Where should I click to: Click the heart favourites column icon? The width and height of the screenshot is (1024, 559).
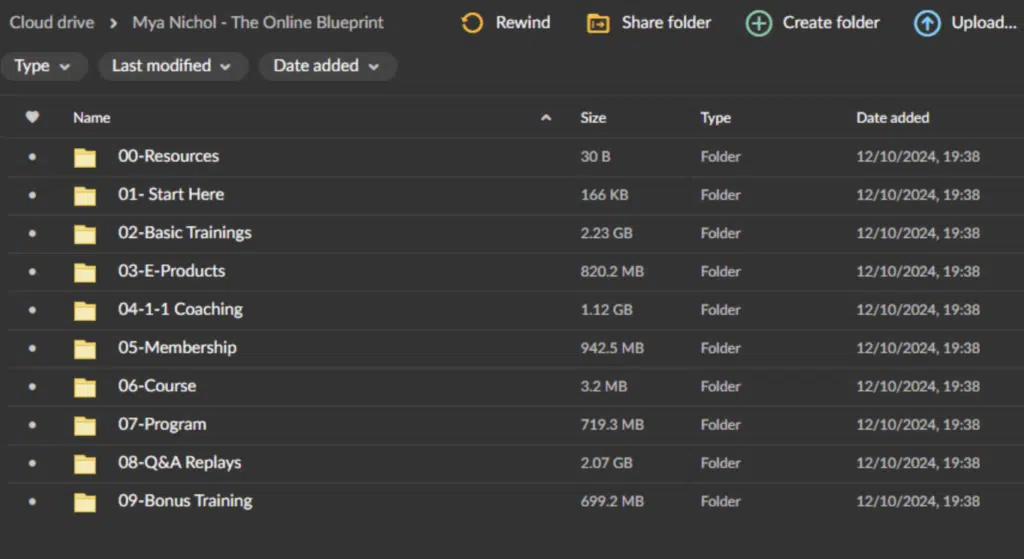pyautogui.click(x=32, y=117)
